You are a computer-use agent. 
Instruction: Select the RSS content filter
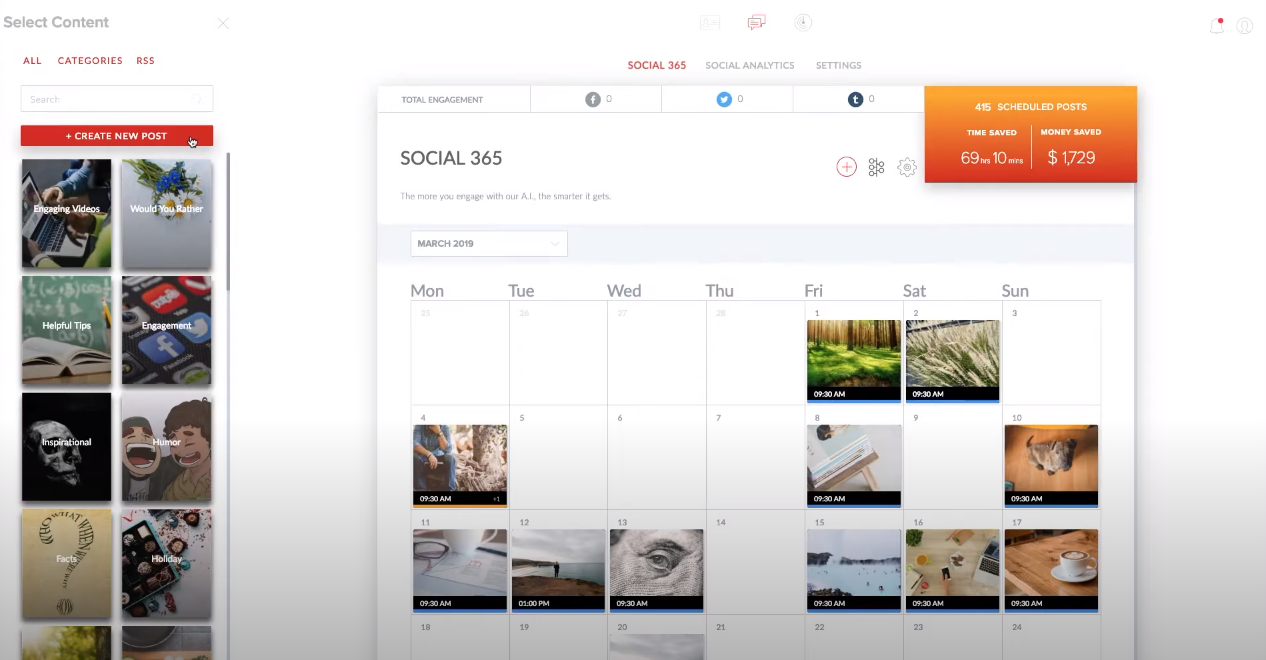146,61
